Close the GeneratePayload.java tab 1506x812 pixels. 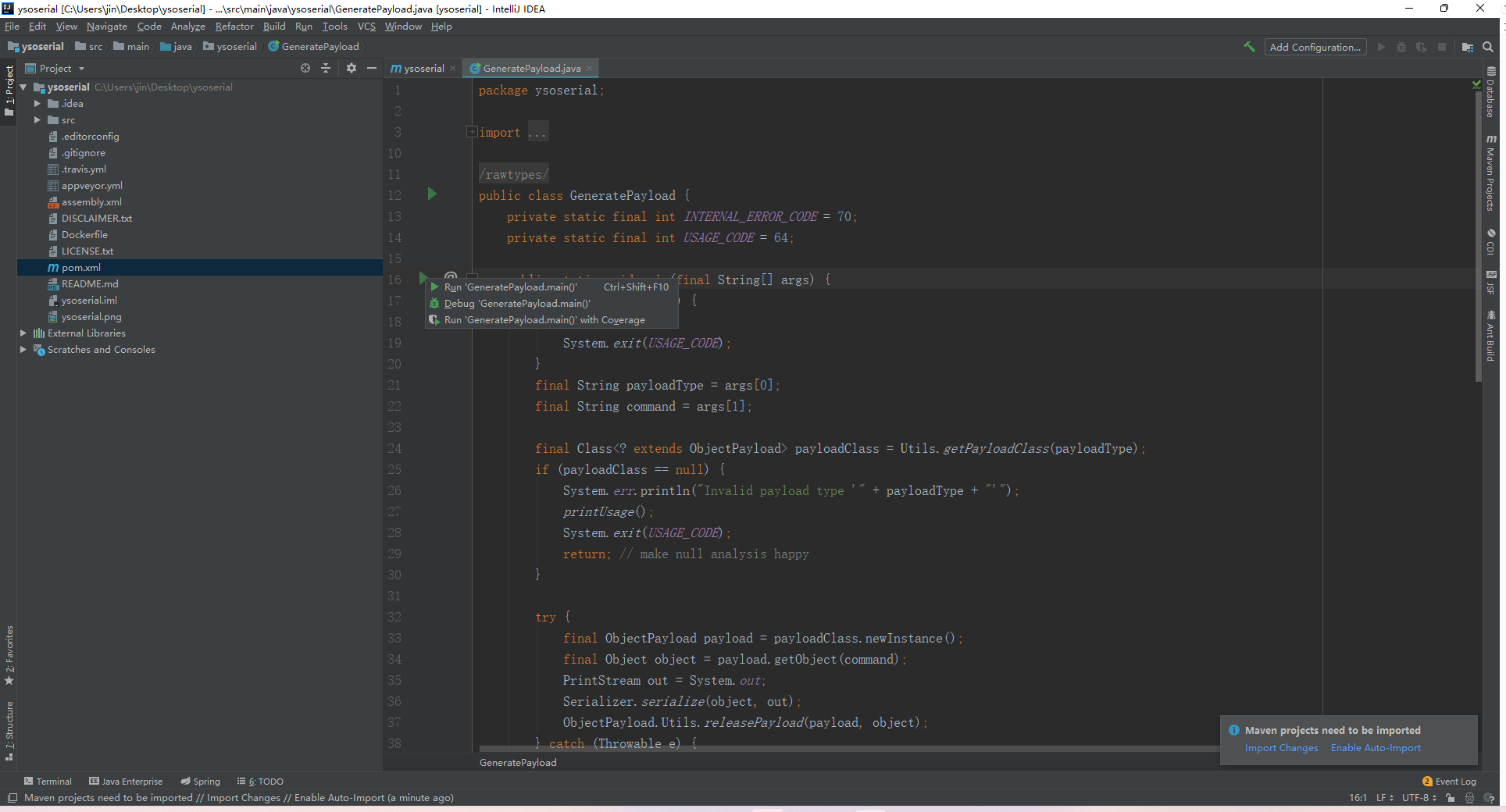(x=589, y=69)
